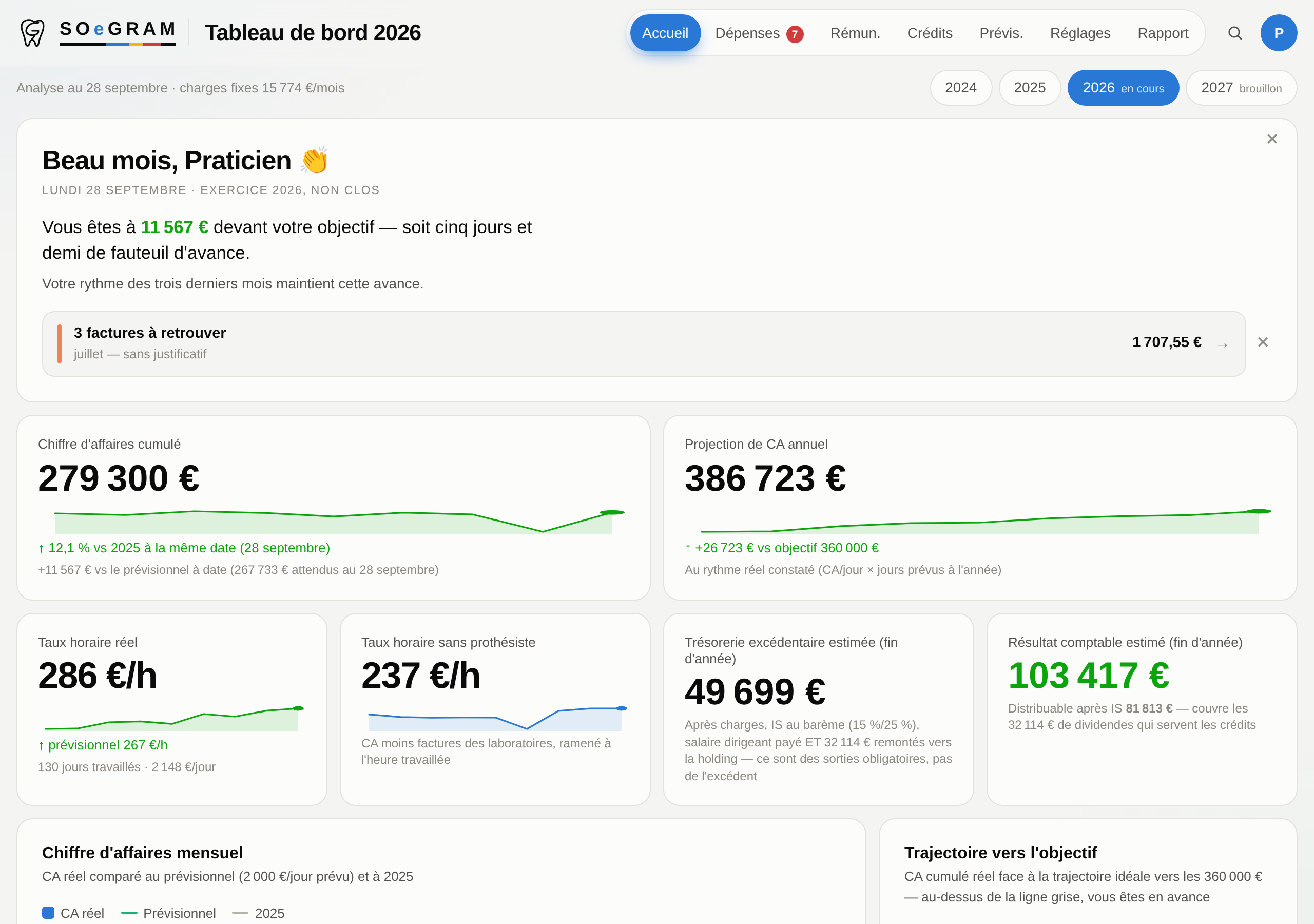
Task: Toggle the Prévisionnel legend line
Action: [x=129, y=913]
